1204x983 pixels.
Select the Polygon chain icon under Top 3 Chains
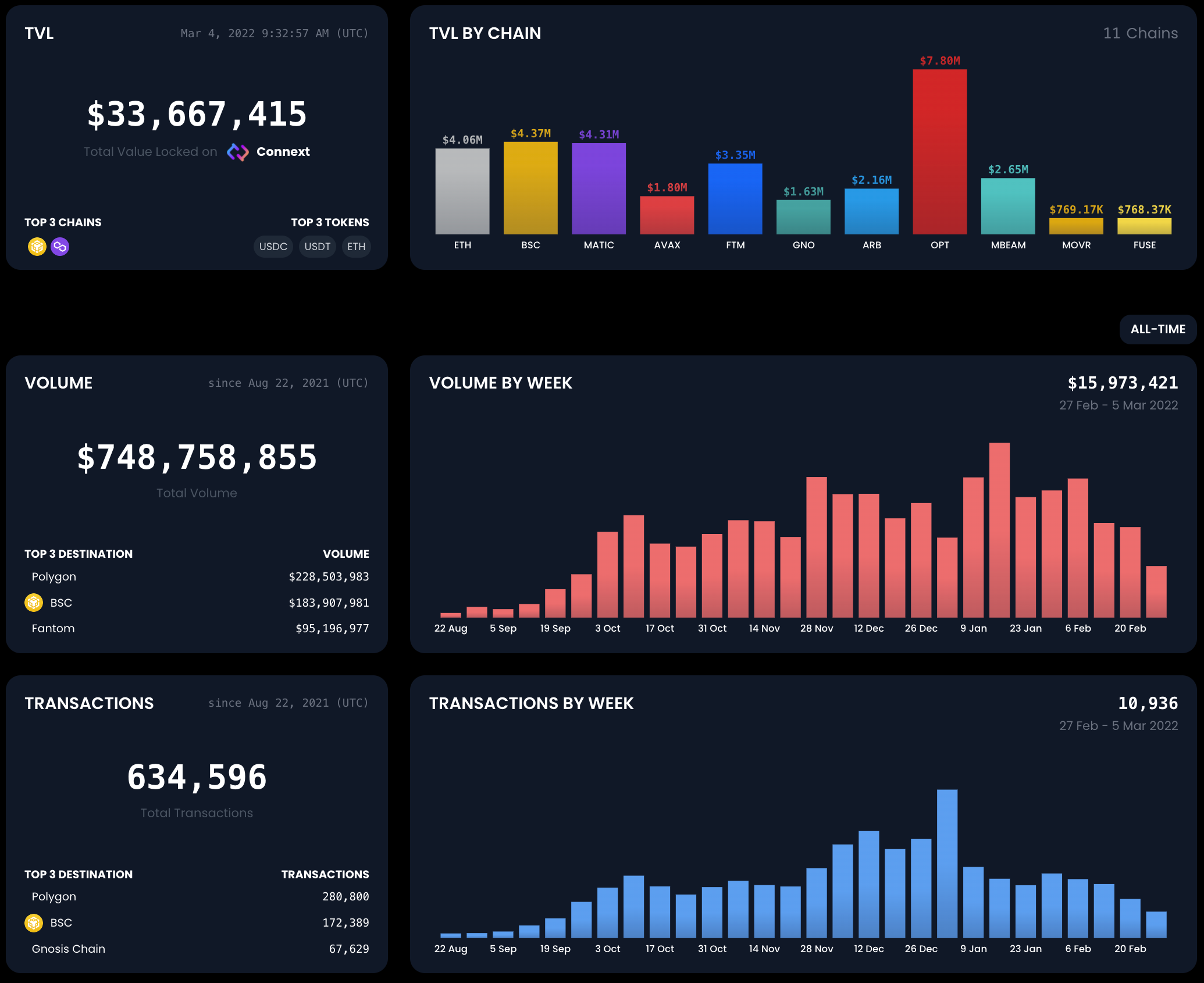pyautogui.click(x=59, y=247)
